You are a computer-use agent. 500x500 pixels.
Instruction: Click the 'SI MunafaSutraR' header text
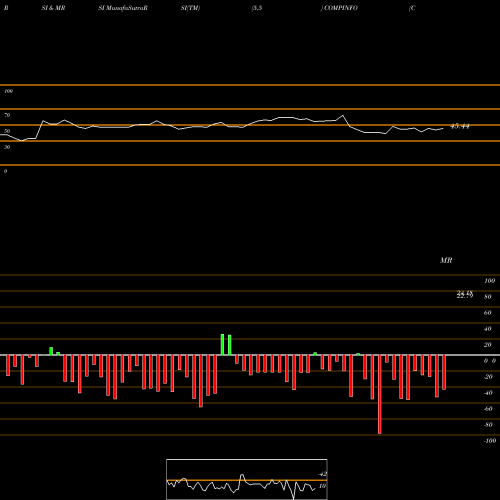[x=123, y=8]
